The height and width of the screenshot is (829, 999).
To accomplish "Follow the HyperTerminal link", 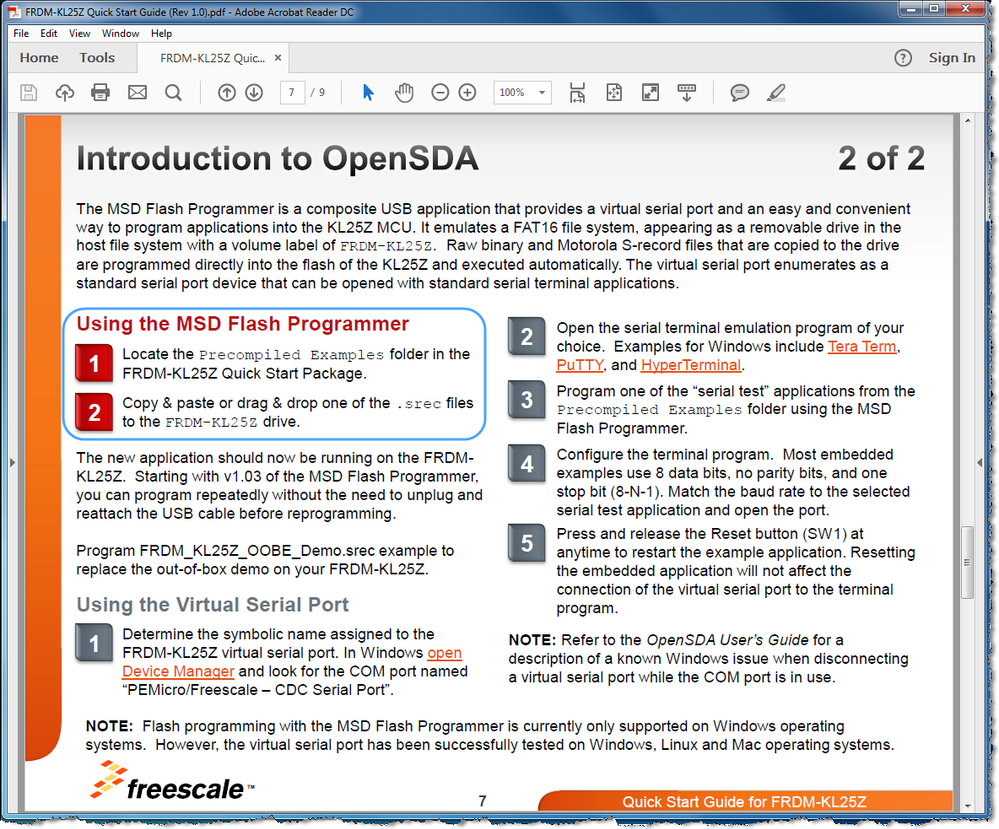I will 691,365.
